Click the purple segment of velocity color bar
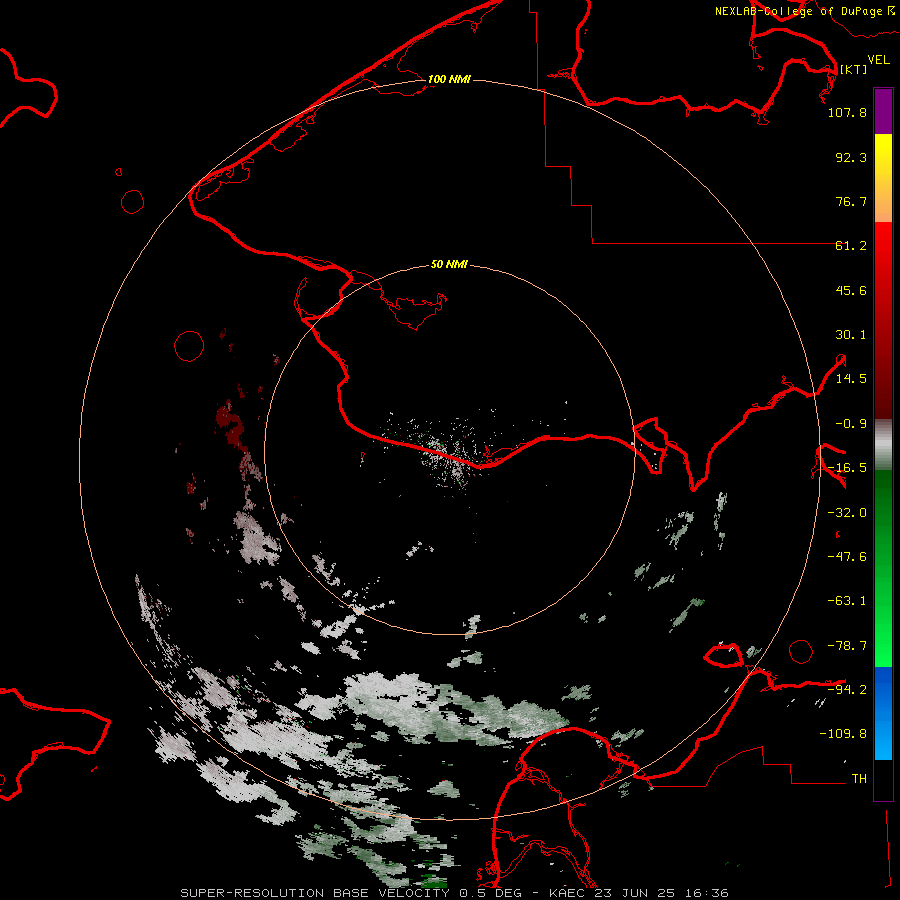The image size is (900, 900). coord(883,111)
